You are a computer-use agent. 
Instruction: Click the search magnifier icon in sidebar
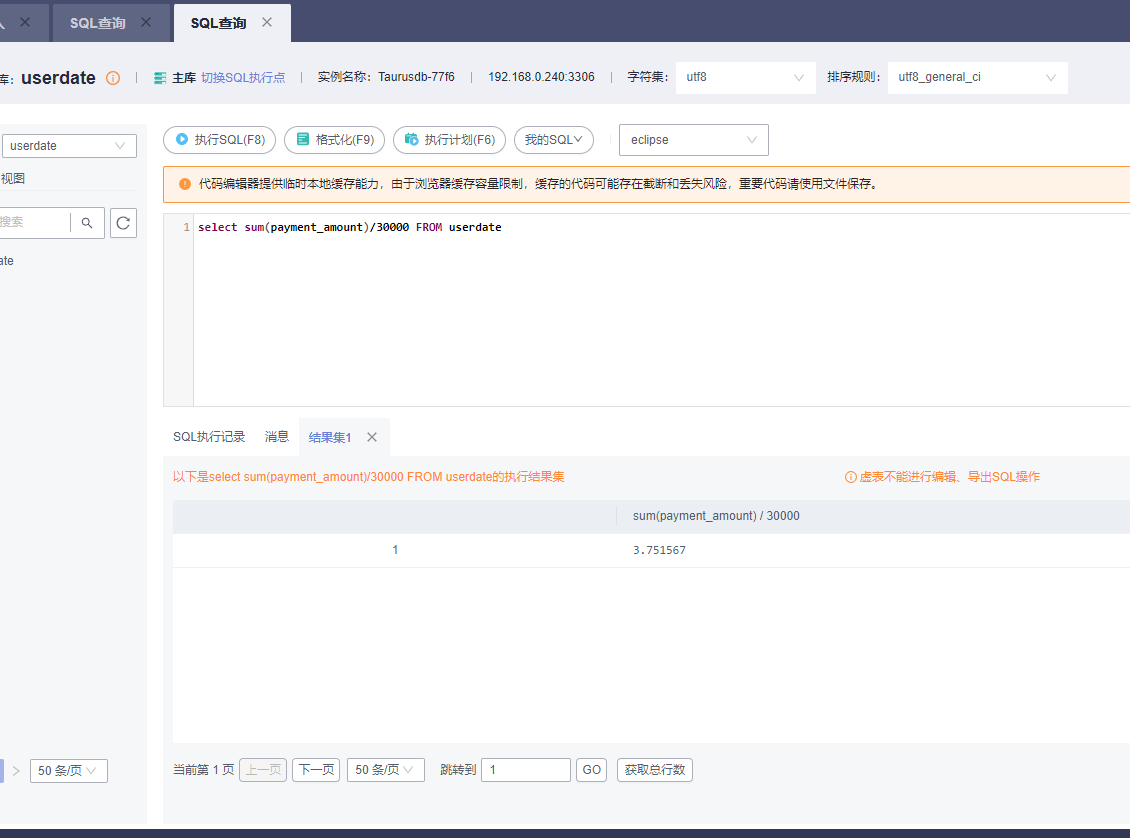(x=87, y=223)
